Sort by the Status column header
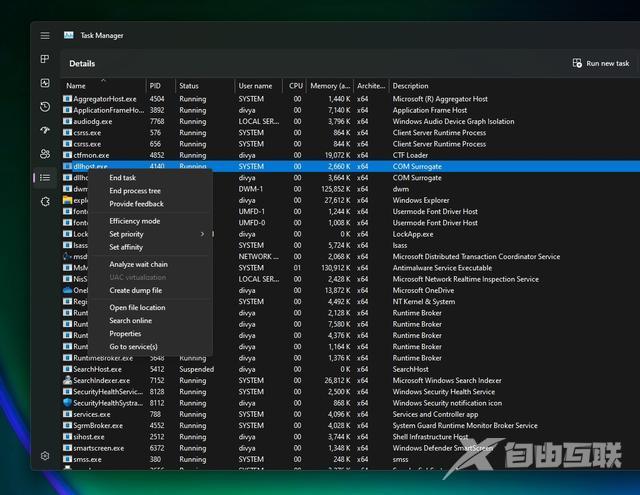The image size is (640, 495). [189, 86]
